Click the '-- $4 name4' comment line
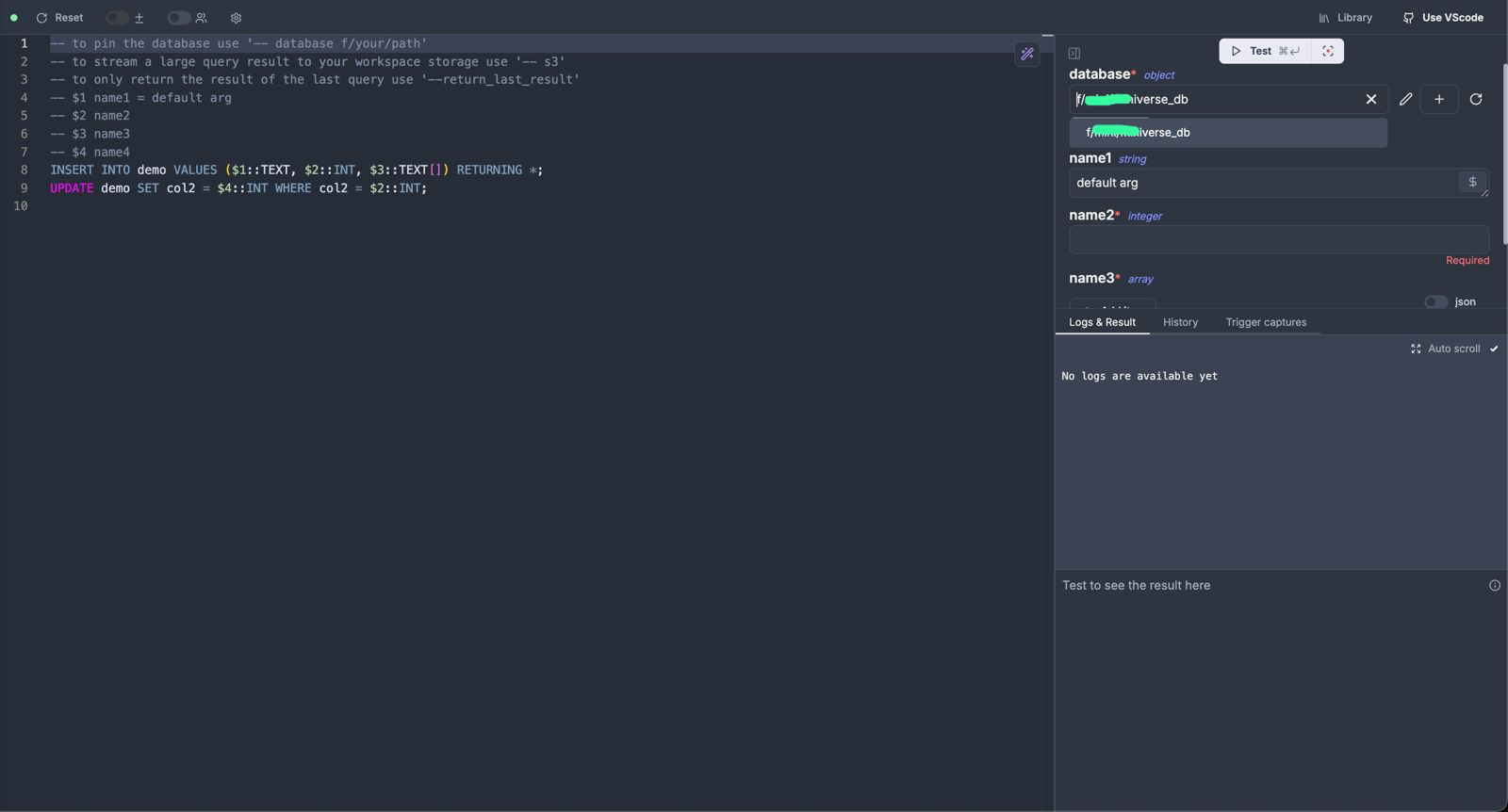1508x812 pixels. point(90,152)
